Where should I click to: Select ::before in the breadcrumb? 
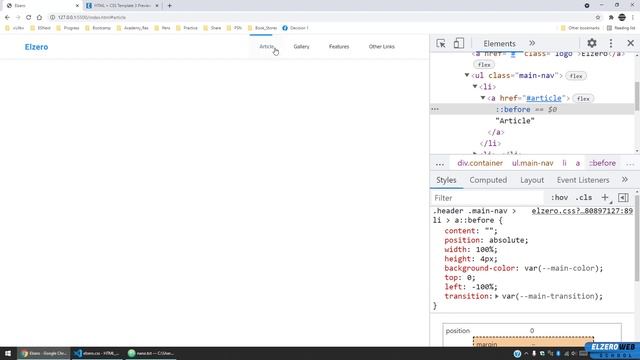coord(602,163)
